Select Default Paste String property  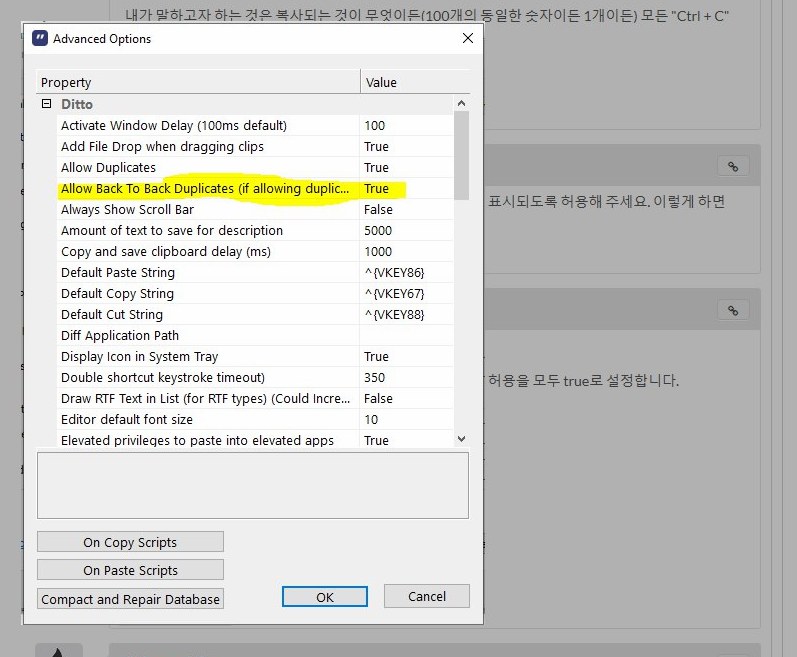coord(207,272)
